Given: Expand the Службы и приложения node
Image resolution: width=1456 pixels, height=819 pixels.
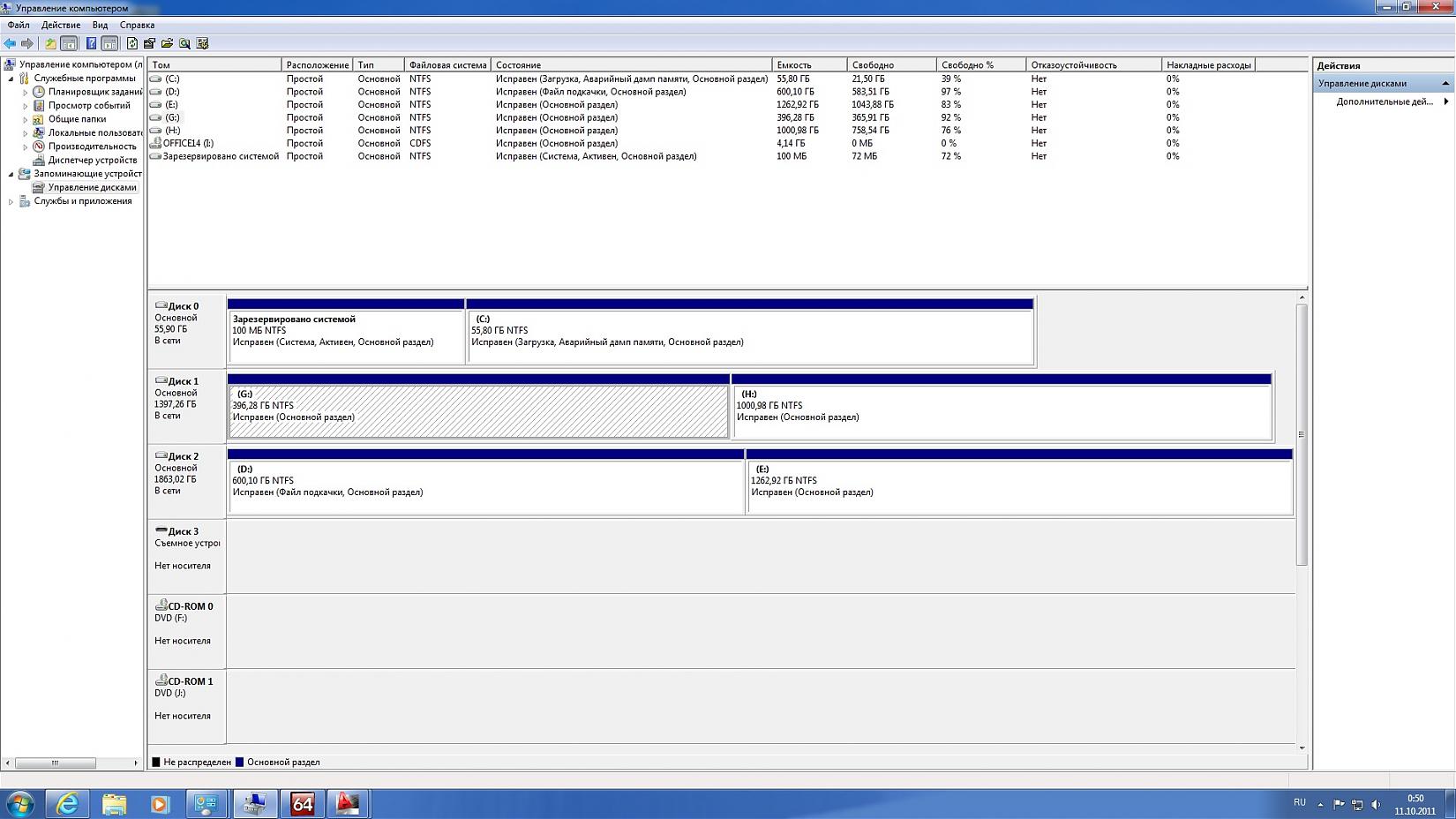Looking at the screenshot, I should click(11, 201).
